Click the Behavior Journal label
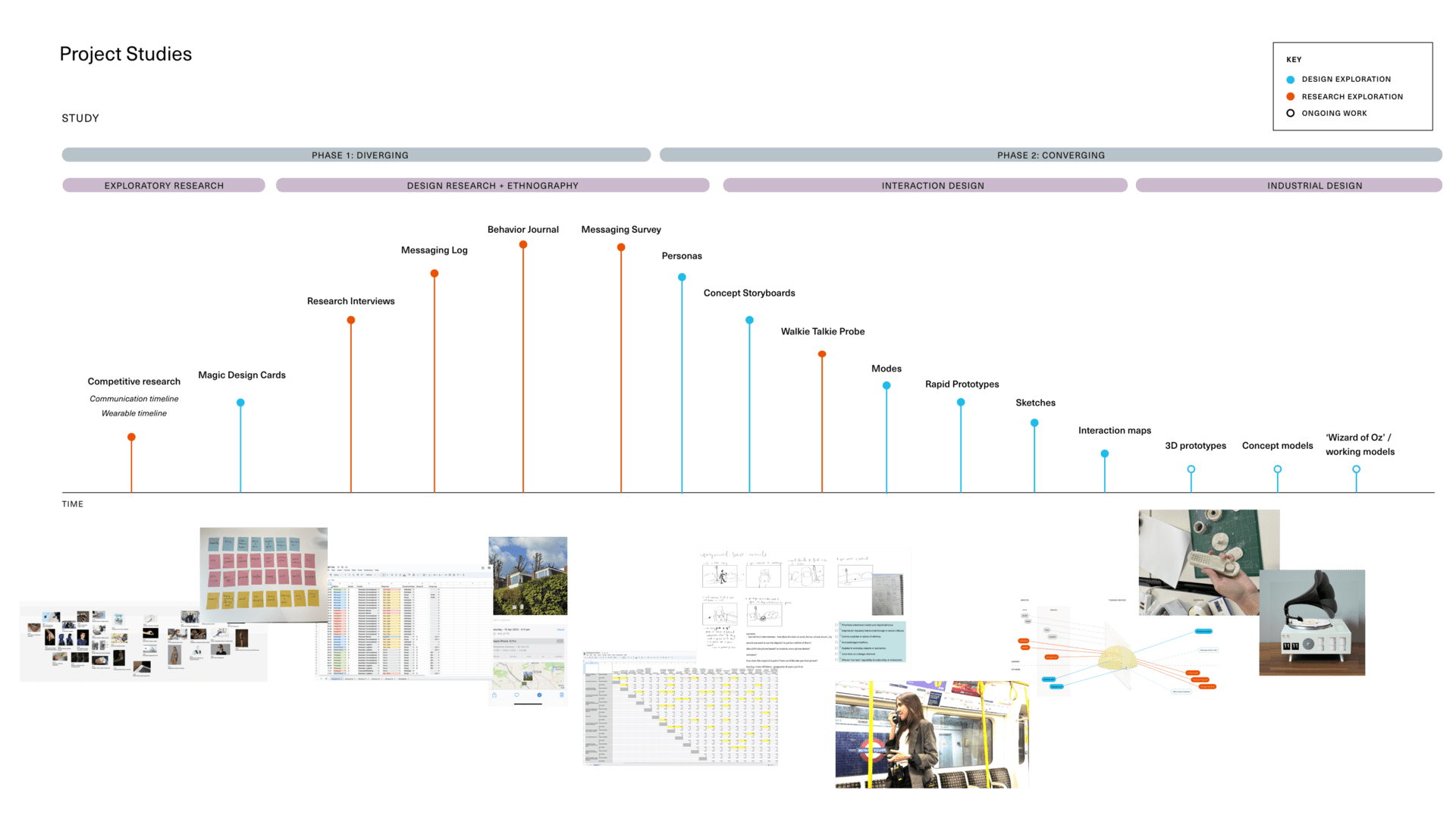The width and height of the screenshot is (1456, 822). pyautogui.click(x=523, y=229)
